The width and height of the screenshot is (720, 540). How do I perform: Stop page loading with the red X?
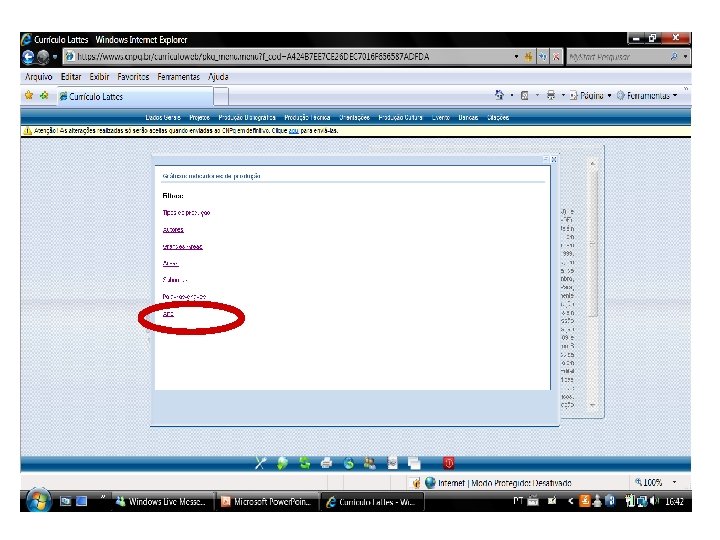[556, 57]
